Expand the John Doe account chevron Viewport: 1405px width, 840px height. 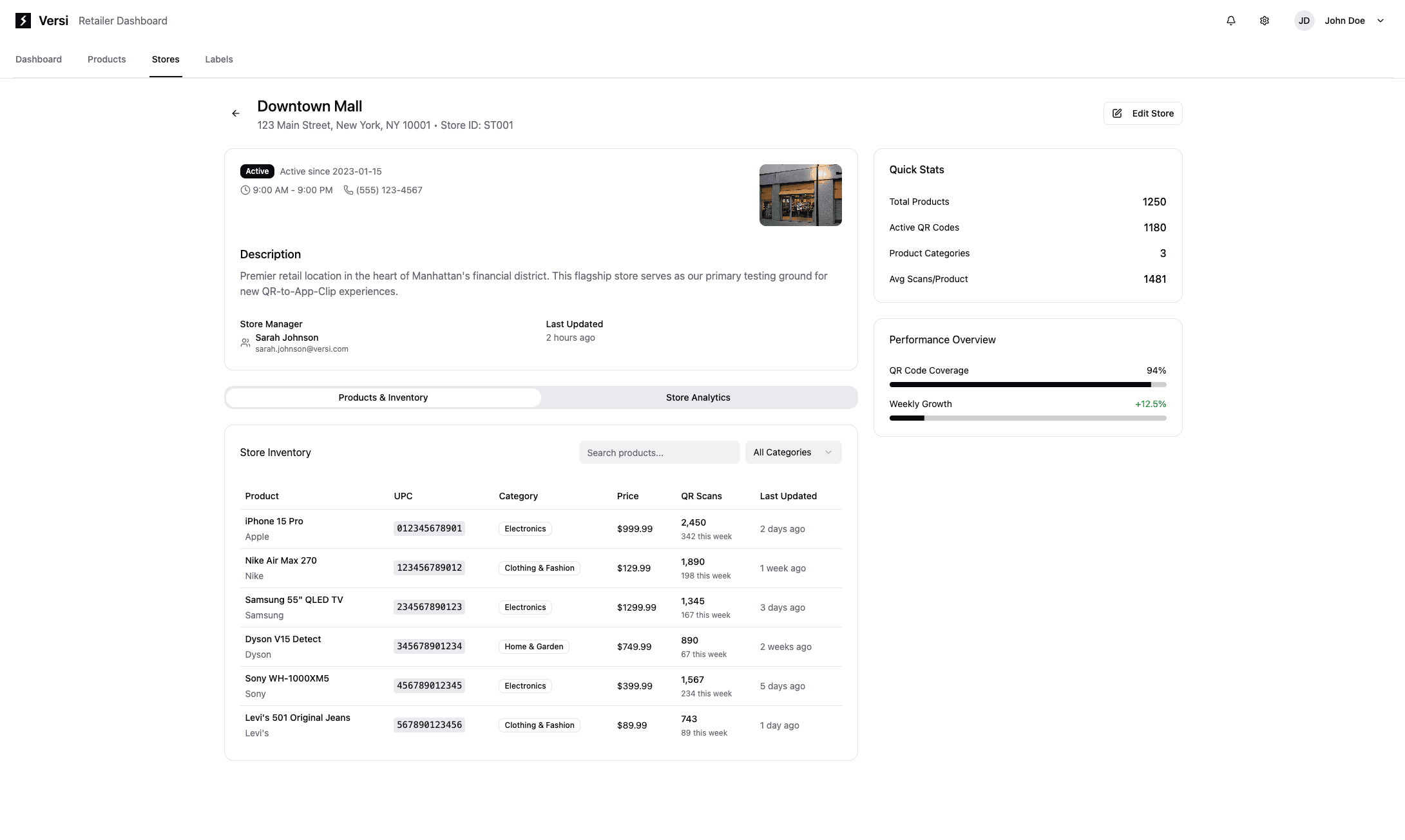(1380, 21)
